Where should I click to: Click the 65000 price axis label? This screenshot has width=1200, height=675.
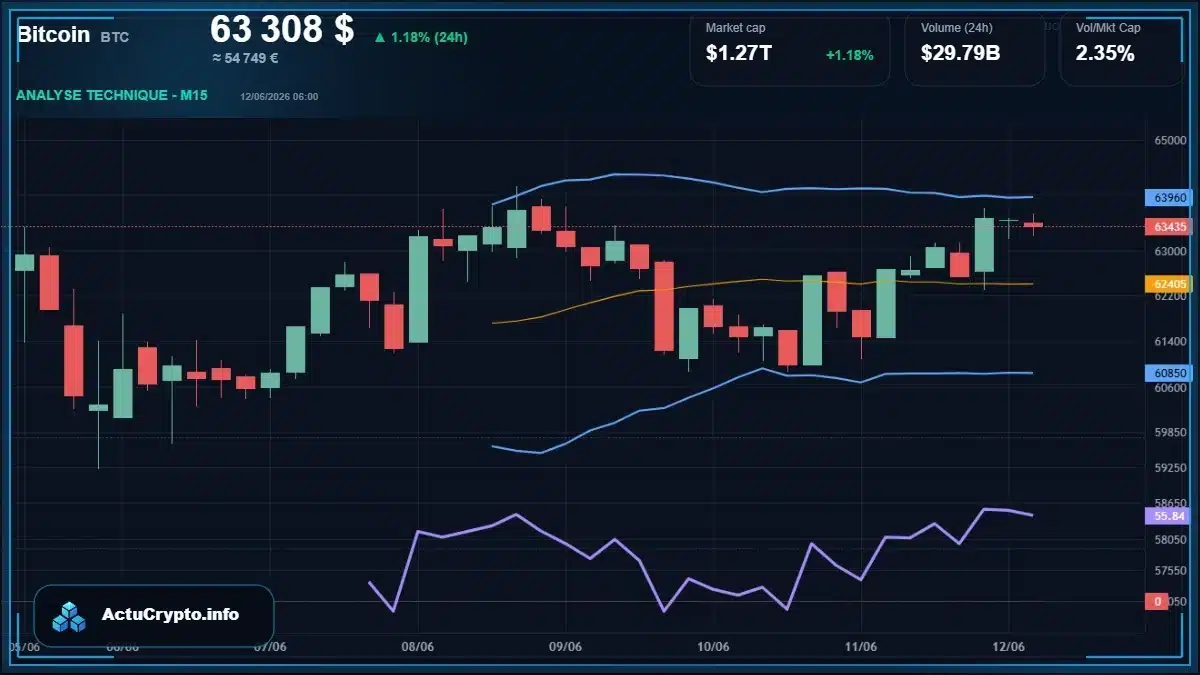[1171, 141]
